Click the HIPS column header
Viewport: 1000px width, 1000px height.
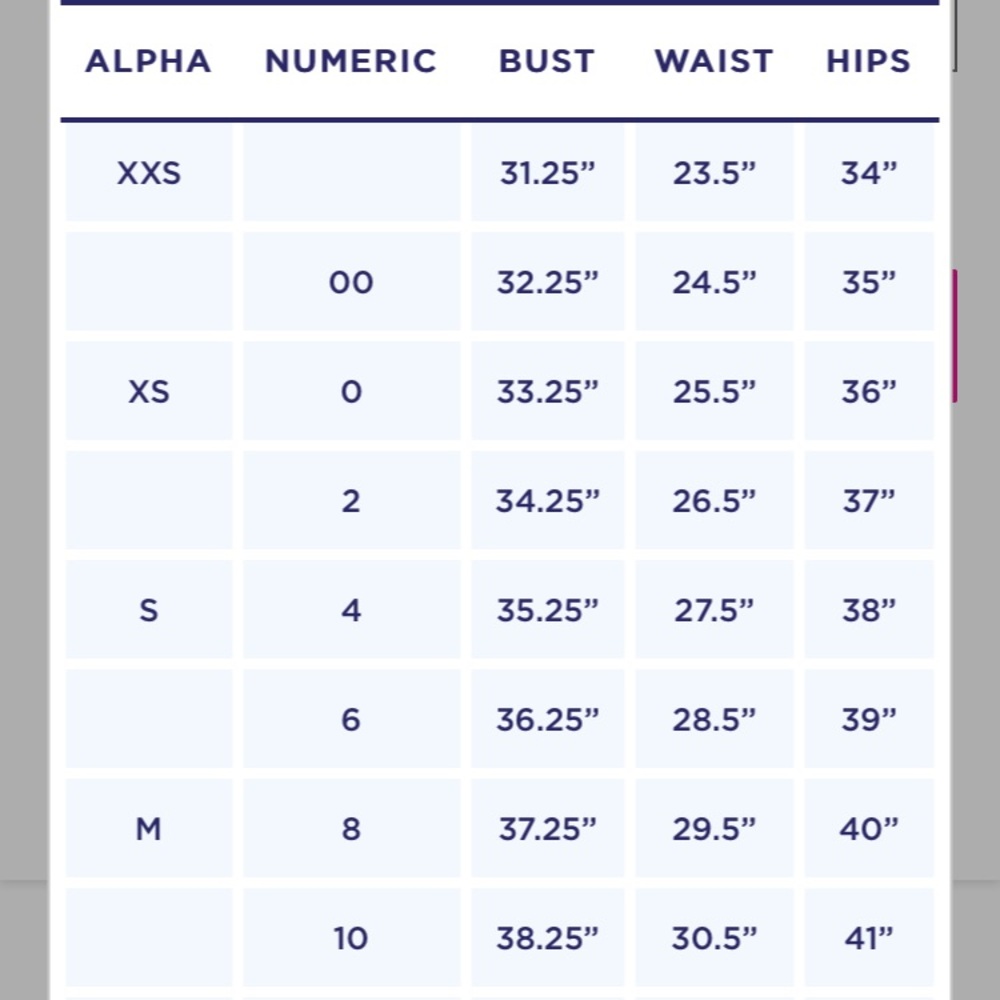[x=868, y=61]
